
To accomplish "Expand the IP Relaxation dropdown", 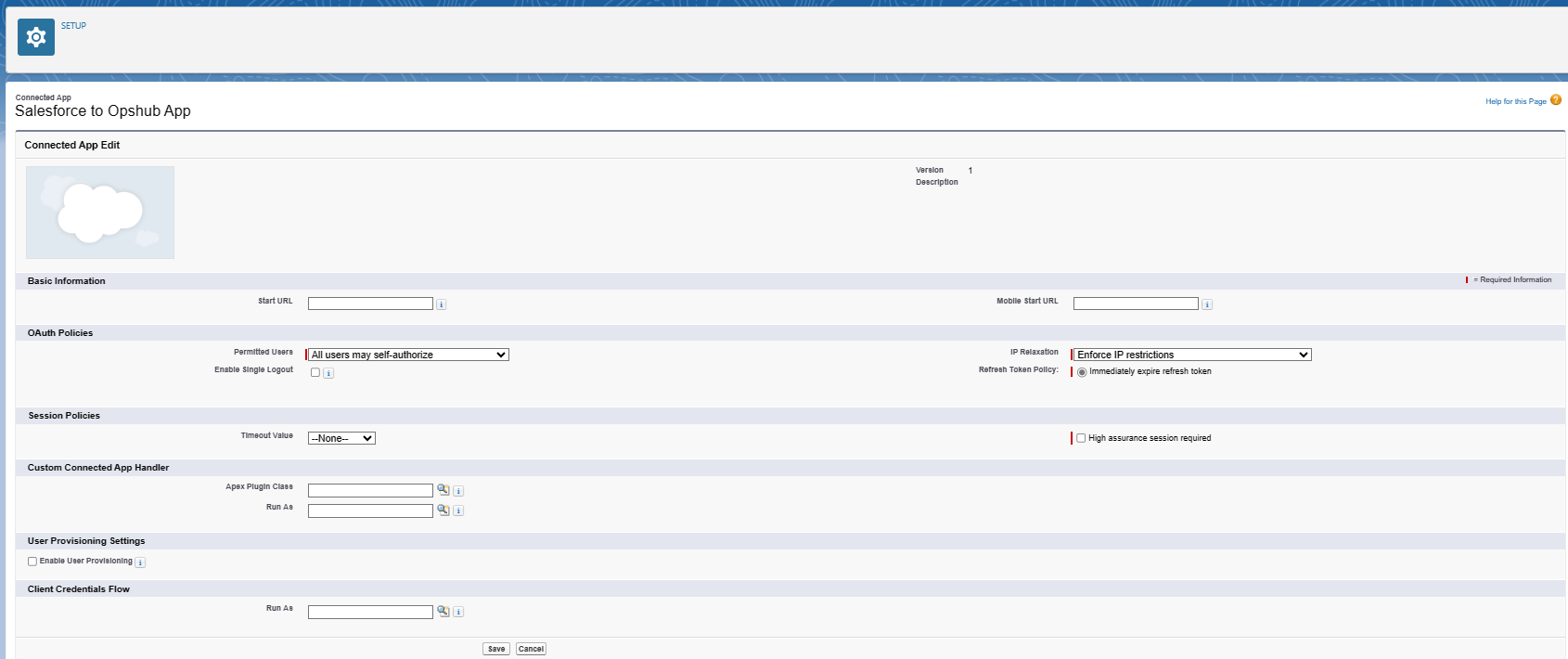I will pyautogui.click(x=1192, y=355).
